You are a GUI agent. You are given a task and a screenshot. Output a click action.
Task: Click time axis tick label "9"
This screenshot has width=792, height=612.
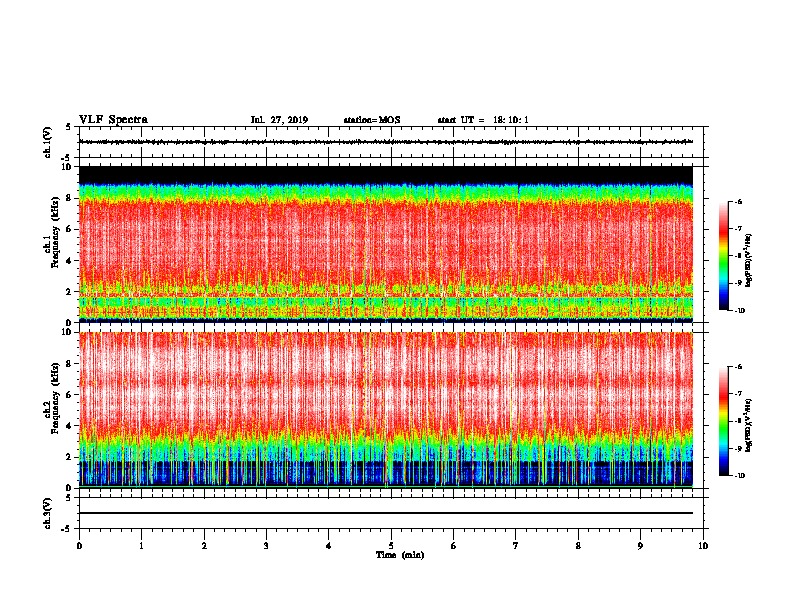coord(640,546)
